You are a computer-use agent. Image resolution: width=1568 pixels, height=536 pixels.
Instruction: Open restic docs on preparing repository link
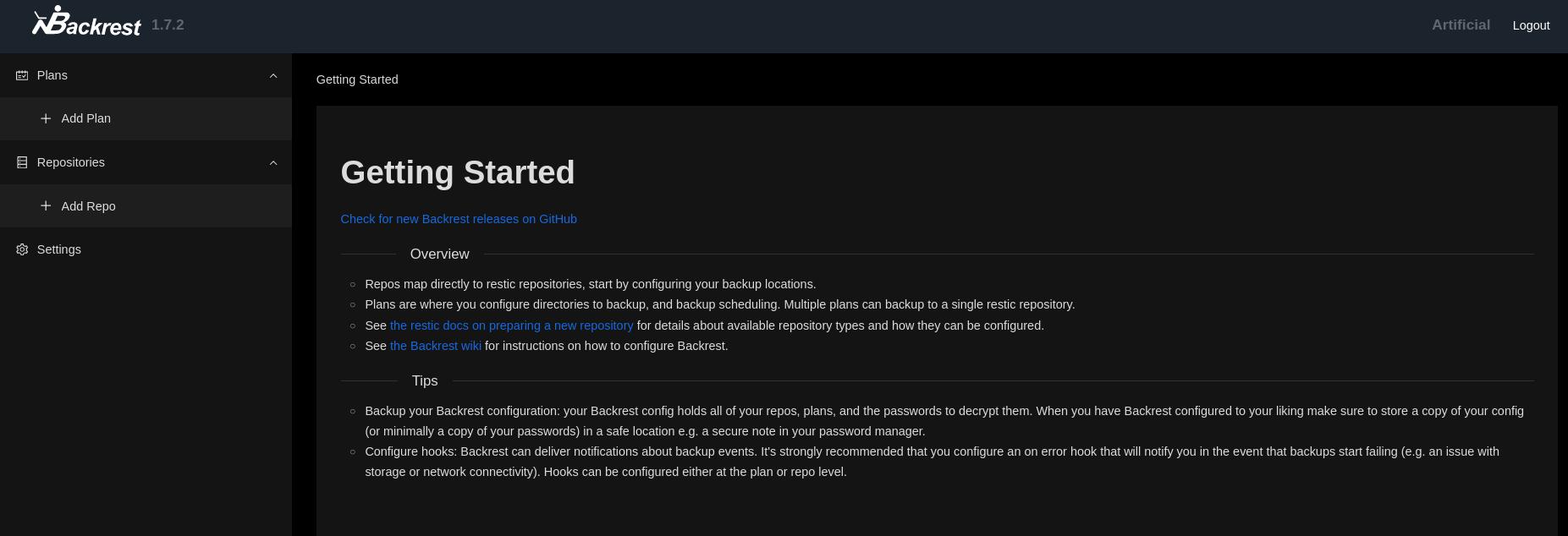click(511, 325)
